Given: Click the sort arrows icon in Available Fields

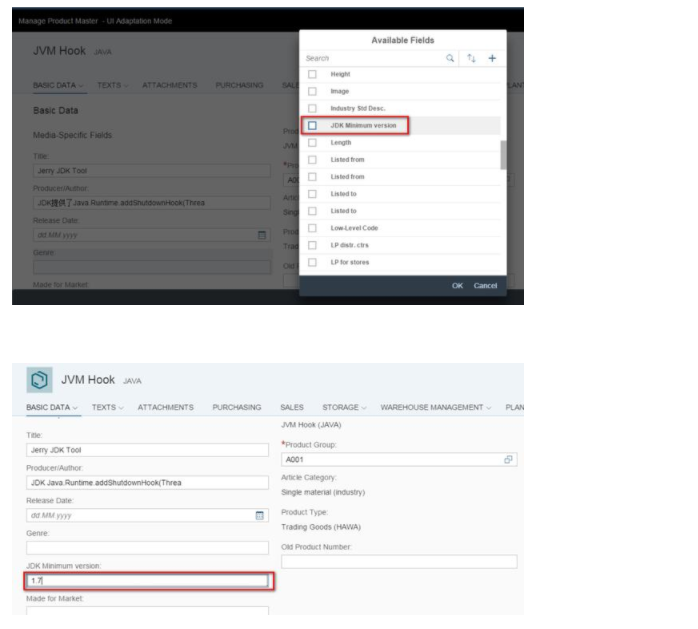Looking at the screenshot, I should (x=471, y=58).
